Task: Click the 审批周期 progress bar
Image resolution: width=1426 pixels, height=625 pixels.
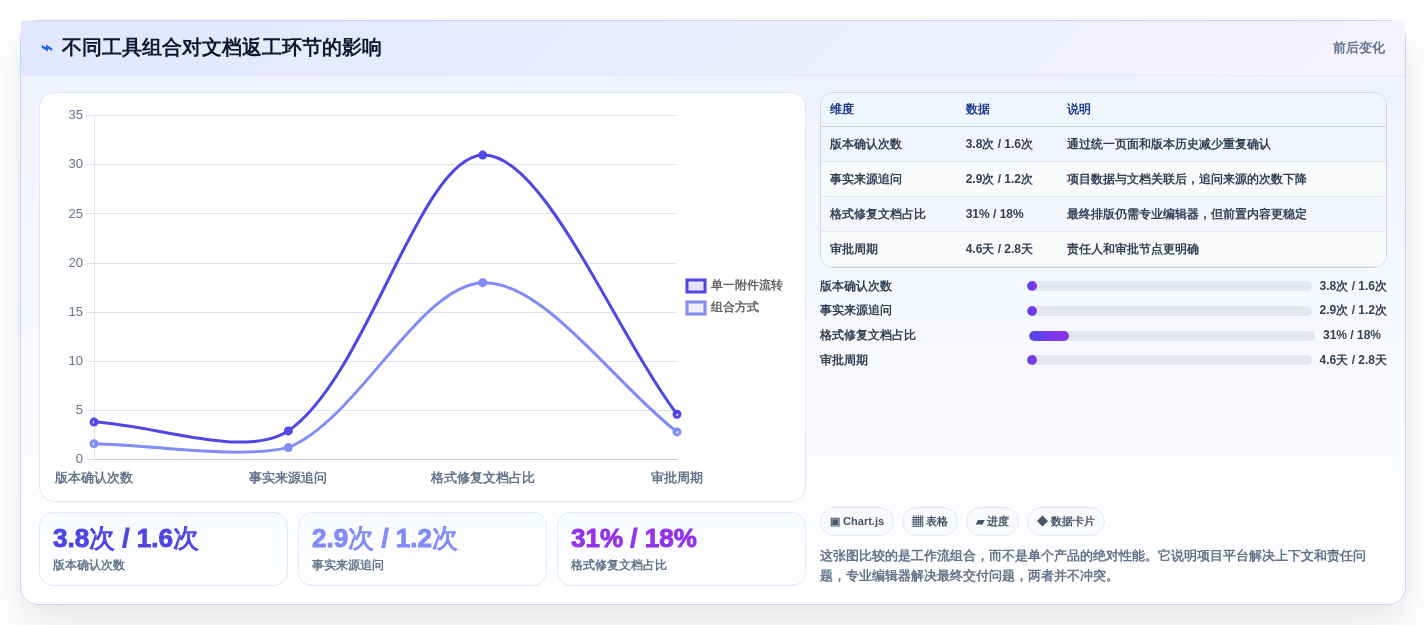Action: tap(1169, 360)
